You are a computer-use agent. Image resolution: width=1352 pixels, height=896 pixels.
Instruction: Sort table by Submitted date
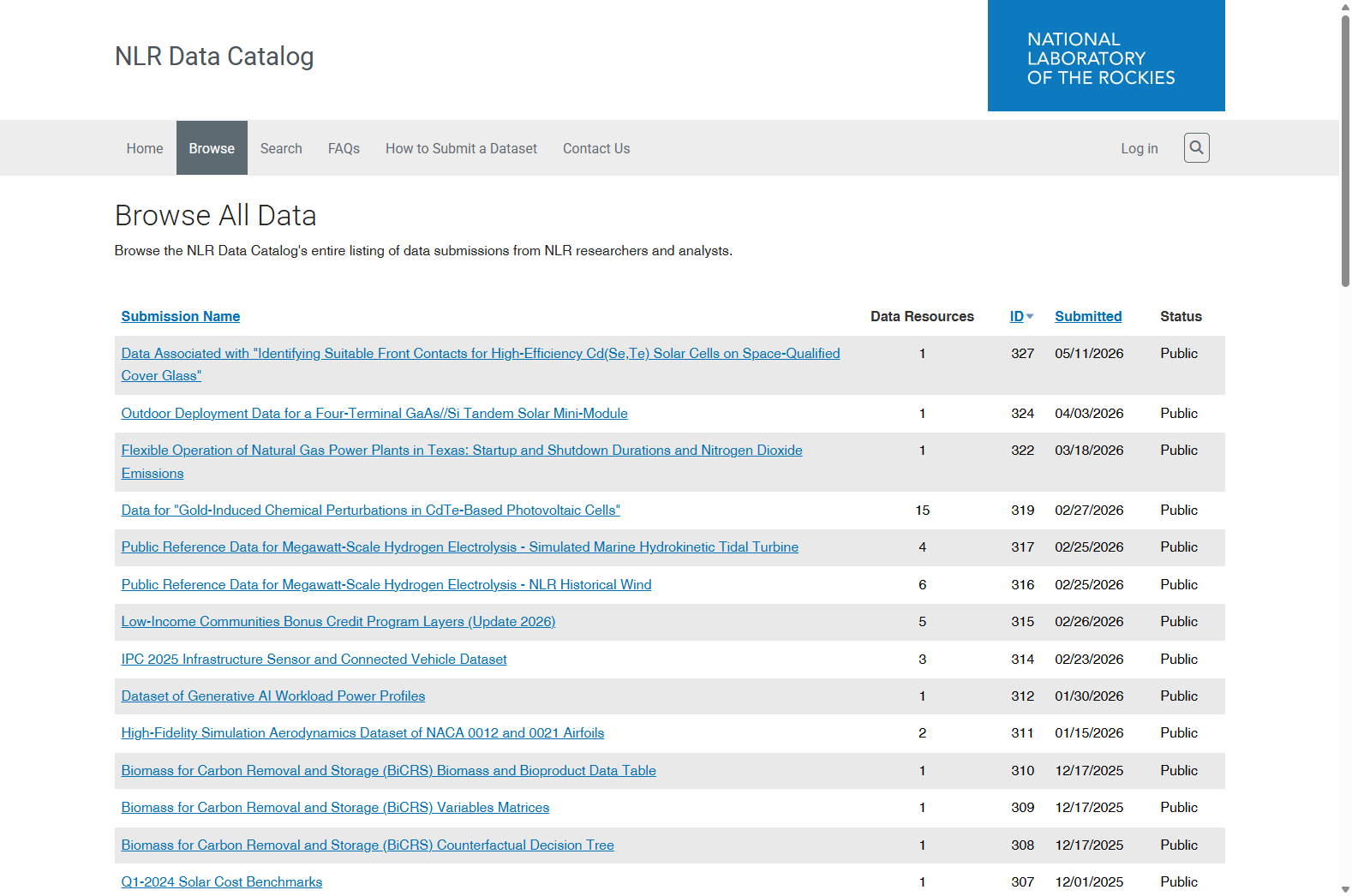(x=1088, y=316)
